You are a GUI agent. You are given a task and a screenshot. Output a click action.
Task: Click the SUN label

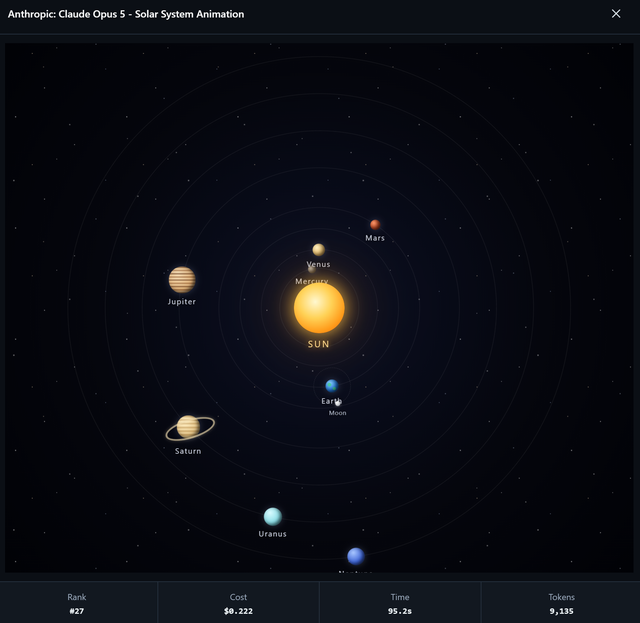click(x=318, y=344)
